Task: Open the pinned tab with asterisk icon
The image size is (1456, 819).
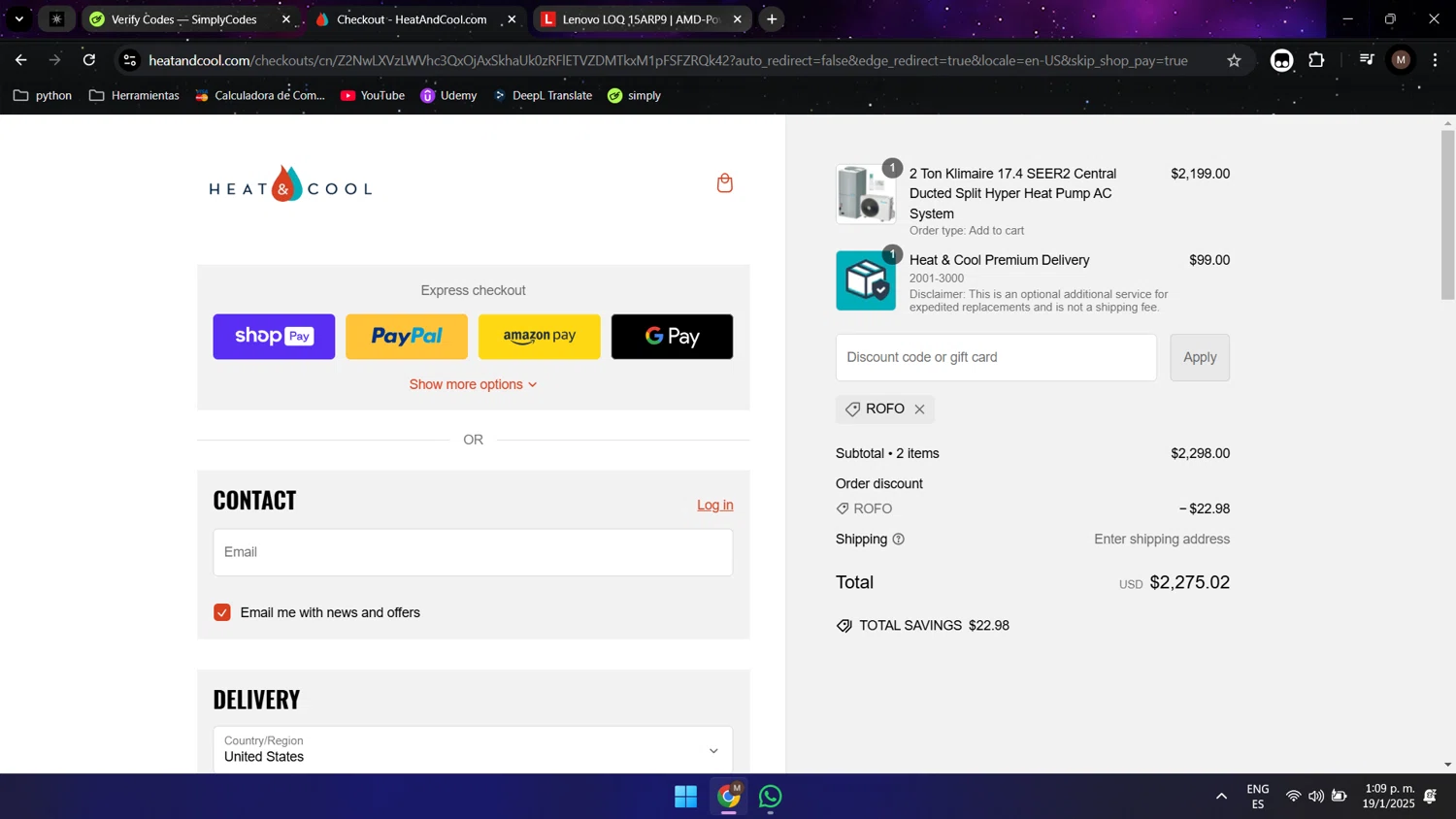Action: (56, 19)
